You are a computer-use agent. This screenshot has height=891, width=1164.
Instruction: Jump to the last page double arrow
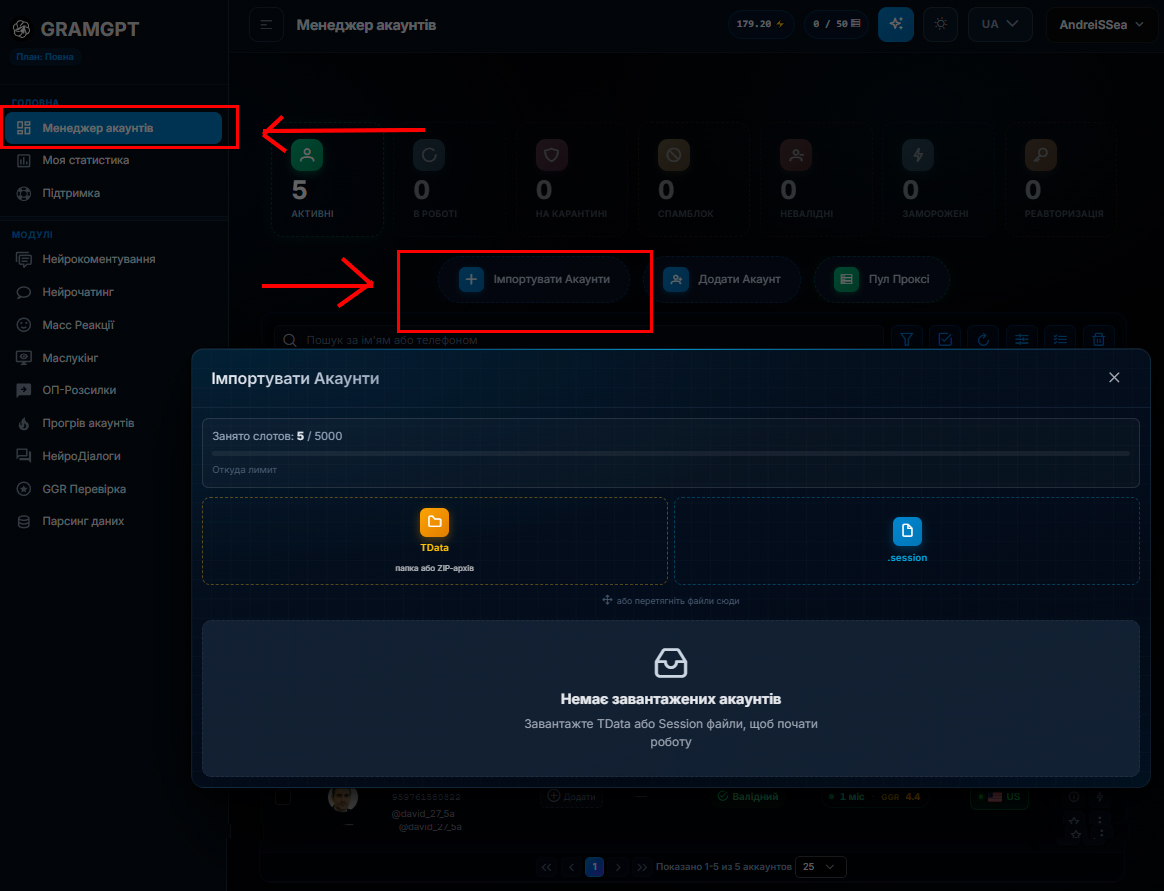pyautogui.click(x=642, y=866)
